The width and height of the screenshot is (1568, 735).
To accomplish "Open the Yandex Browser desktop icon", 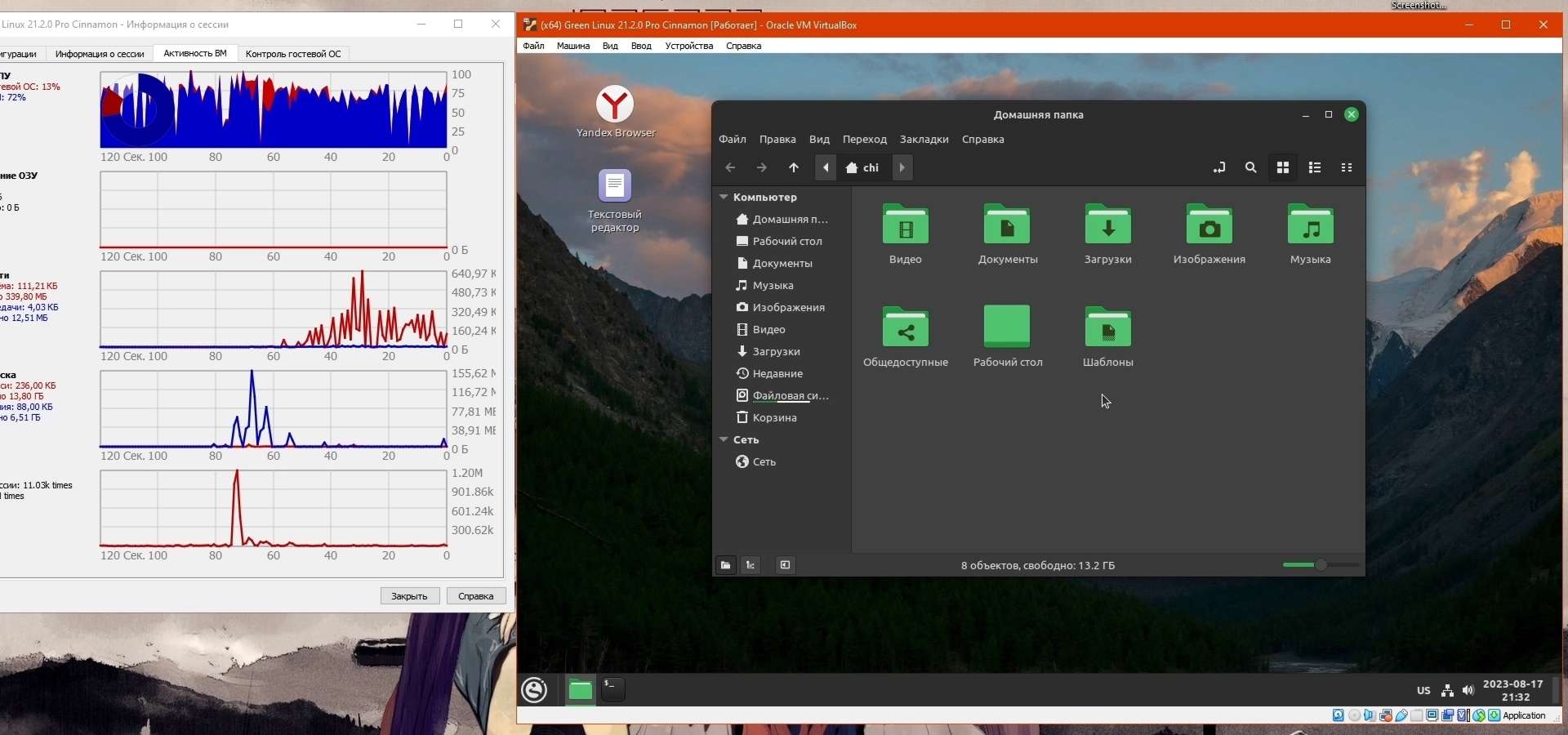I will coord(615,105).
